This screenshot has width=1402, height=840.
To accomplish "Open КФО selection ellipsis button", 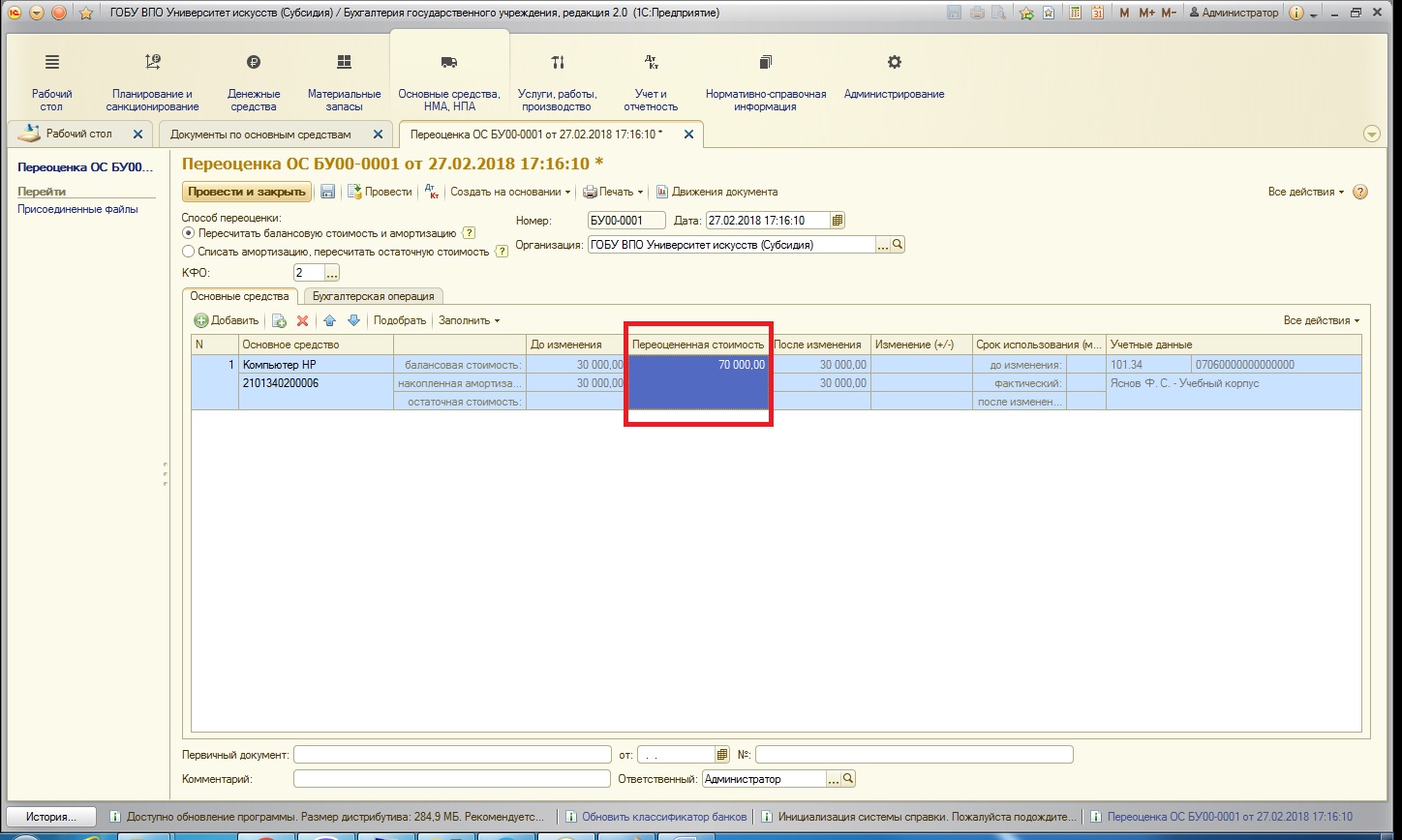I will (x=332, y=273).
